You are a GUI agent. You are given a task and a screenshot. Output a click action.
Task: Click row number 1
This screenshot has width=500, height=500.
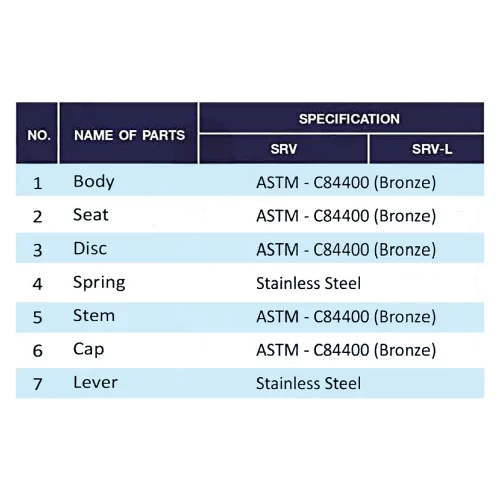click(38, 183)
